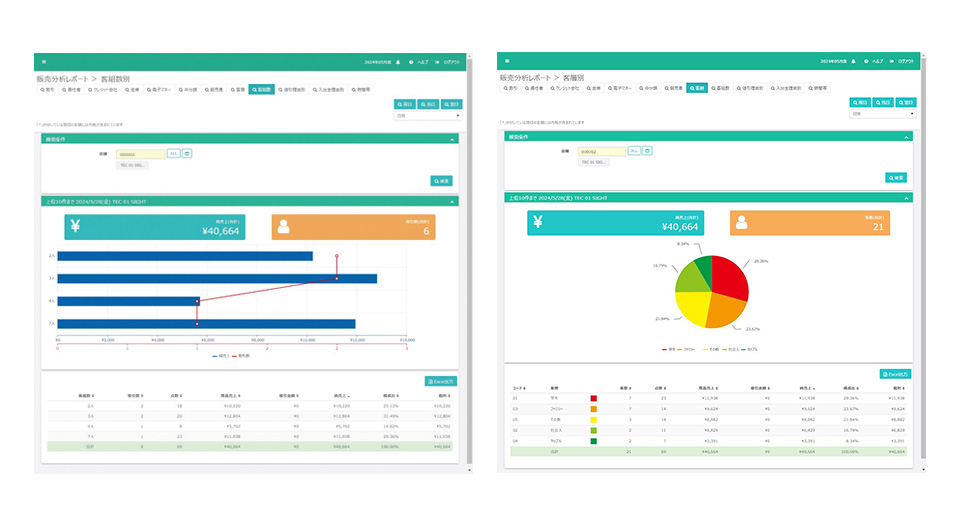Image resolution: width=960 pixels, height=518 pixels.
Task: Switch to the 客層 tab in the left report
Action: 236,89
